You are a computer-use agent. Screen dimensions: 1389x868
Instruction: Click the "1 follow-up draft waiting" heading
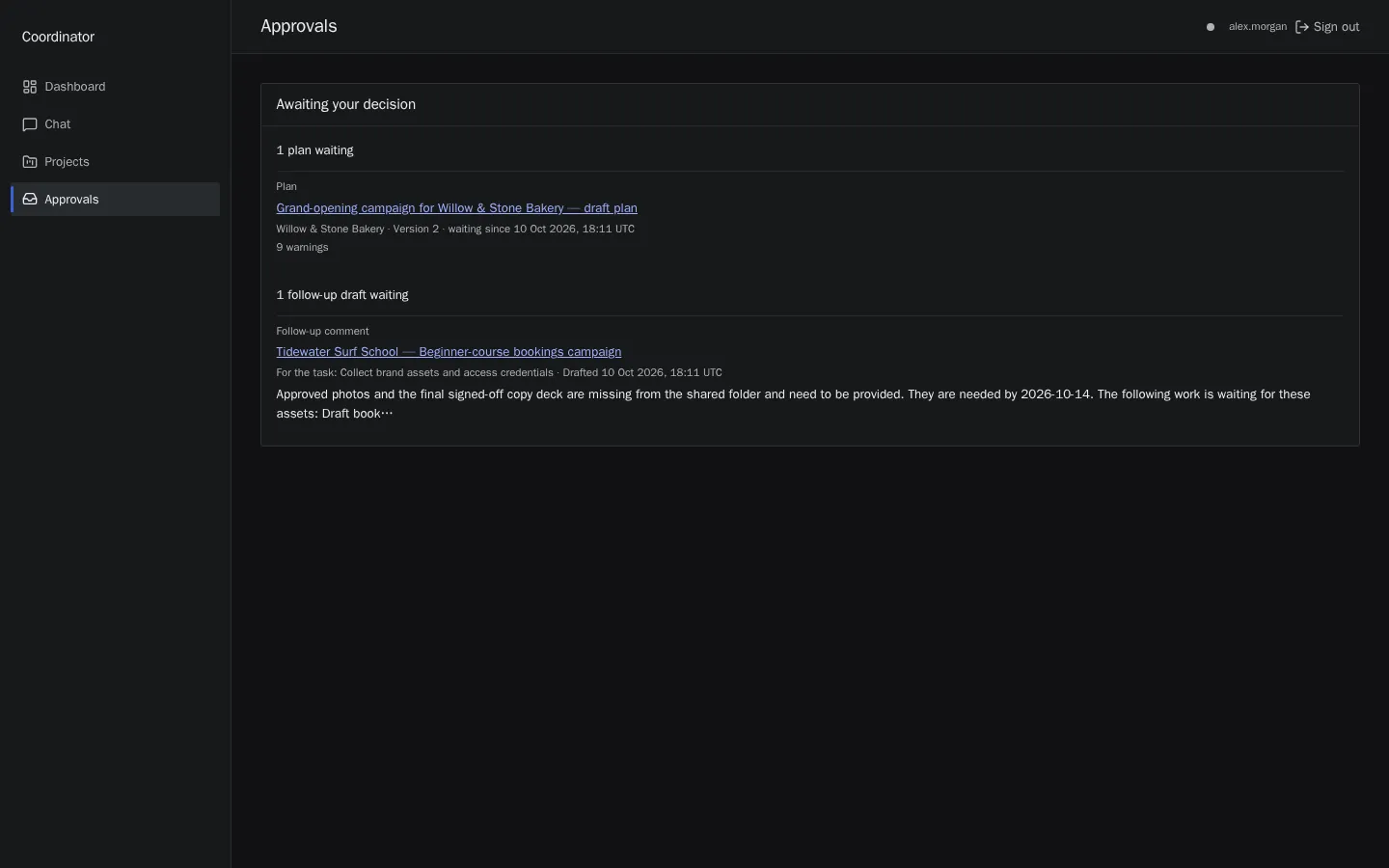pyautogui.click(x=342, y=295)
